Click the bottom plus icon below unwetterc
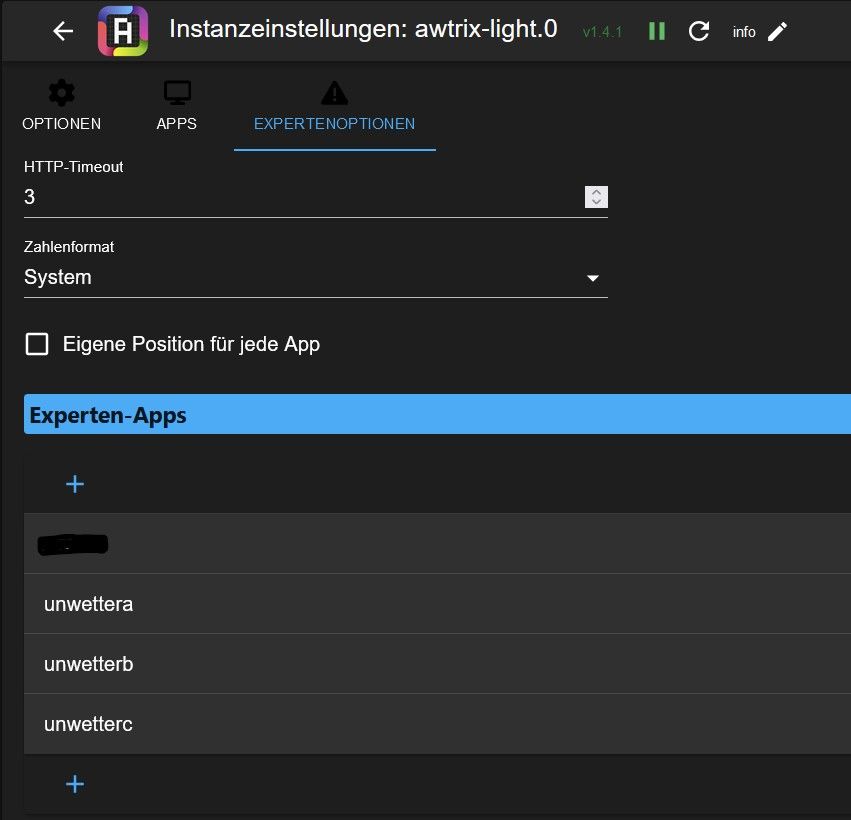 [75, 784]
